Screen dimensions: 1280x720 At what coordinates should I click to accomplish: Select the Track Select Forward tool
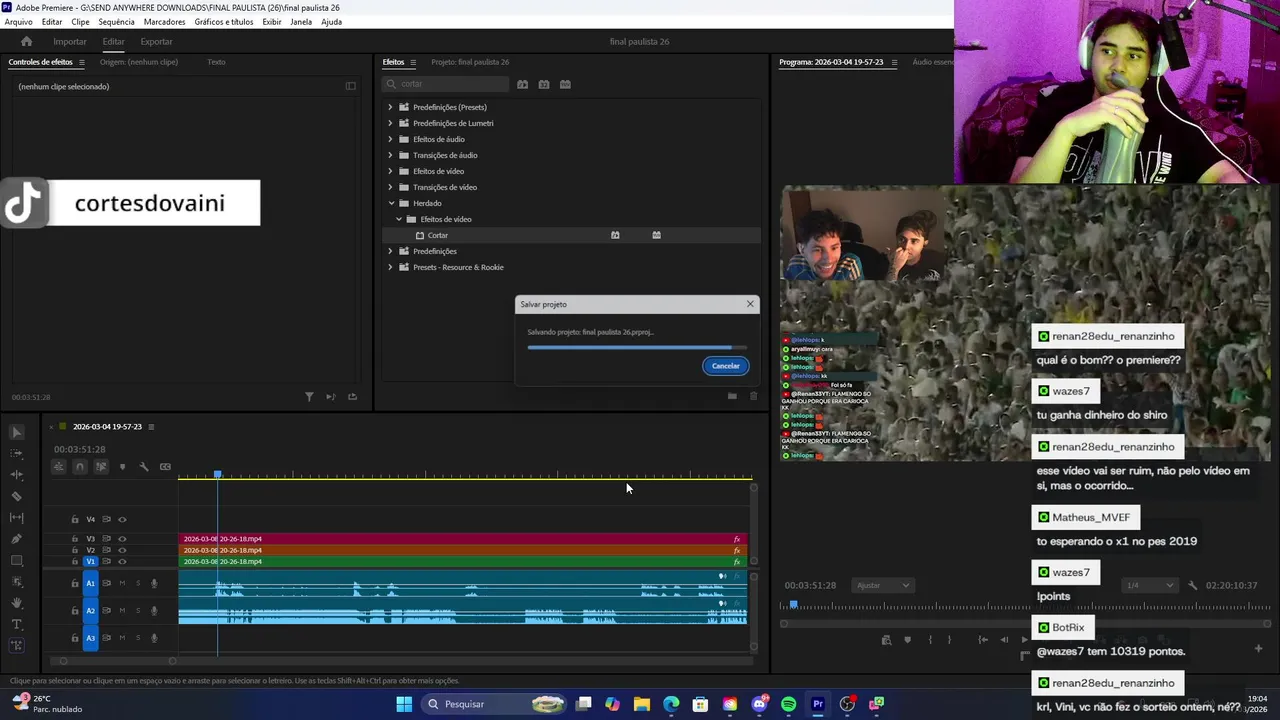pos(17,453)
